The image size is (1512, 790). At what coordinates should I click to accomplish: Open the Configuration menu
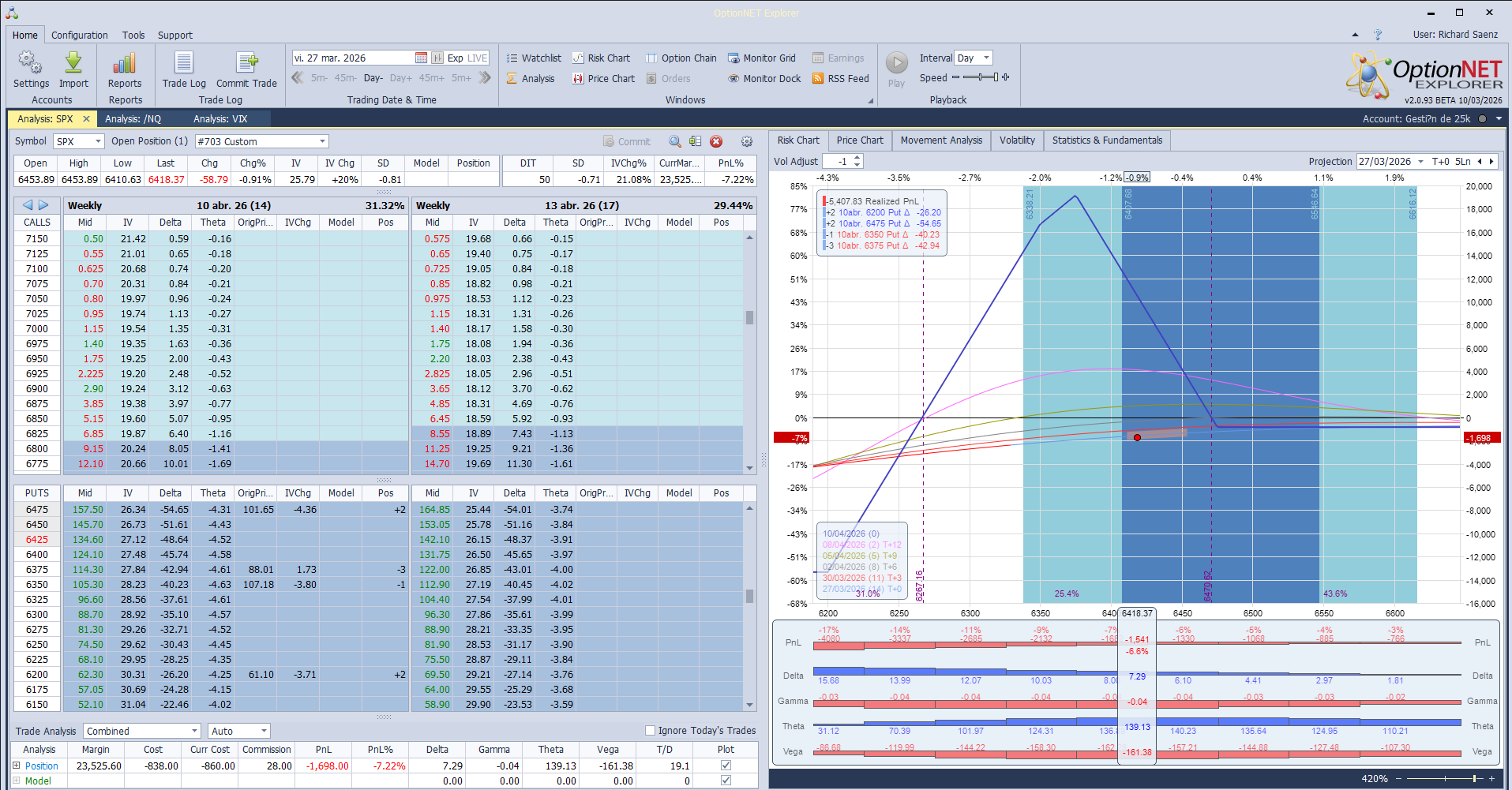[x=79, y=35]
